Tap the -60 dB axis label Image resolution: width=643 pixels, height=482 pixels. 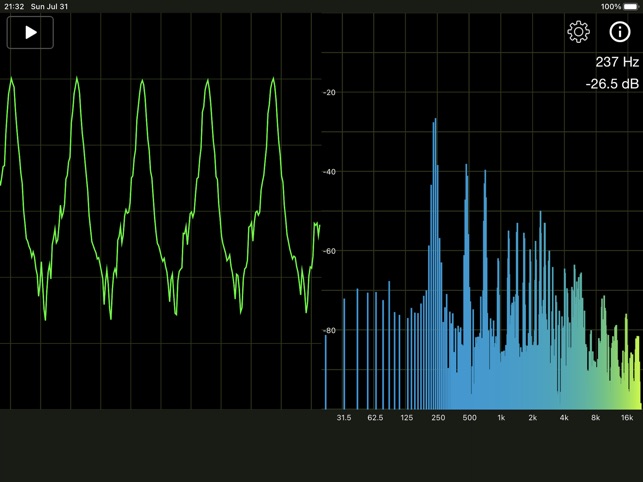[x=329, y=251]
